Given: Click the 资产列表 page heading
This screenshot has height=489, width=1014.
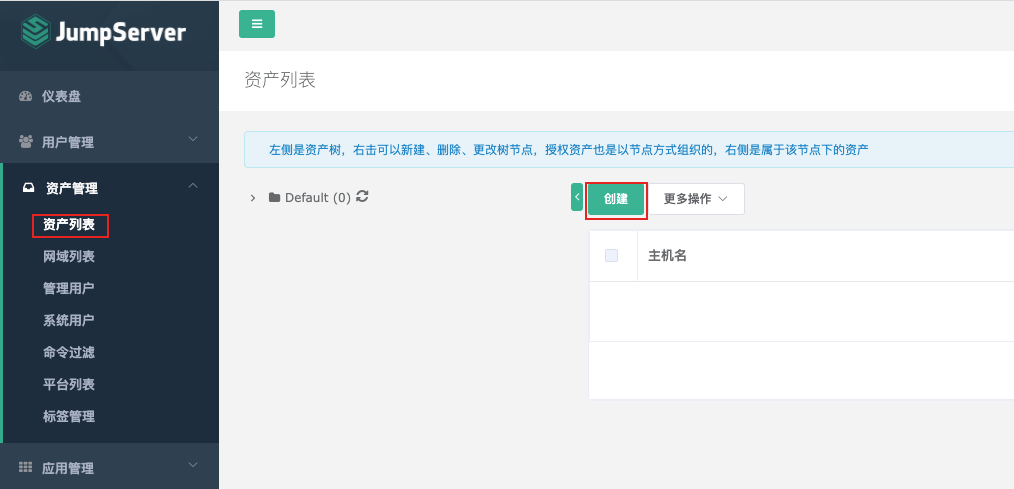Looking at the screenshot, I should pos(280,80).
